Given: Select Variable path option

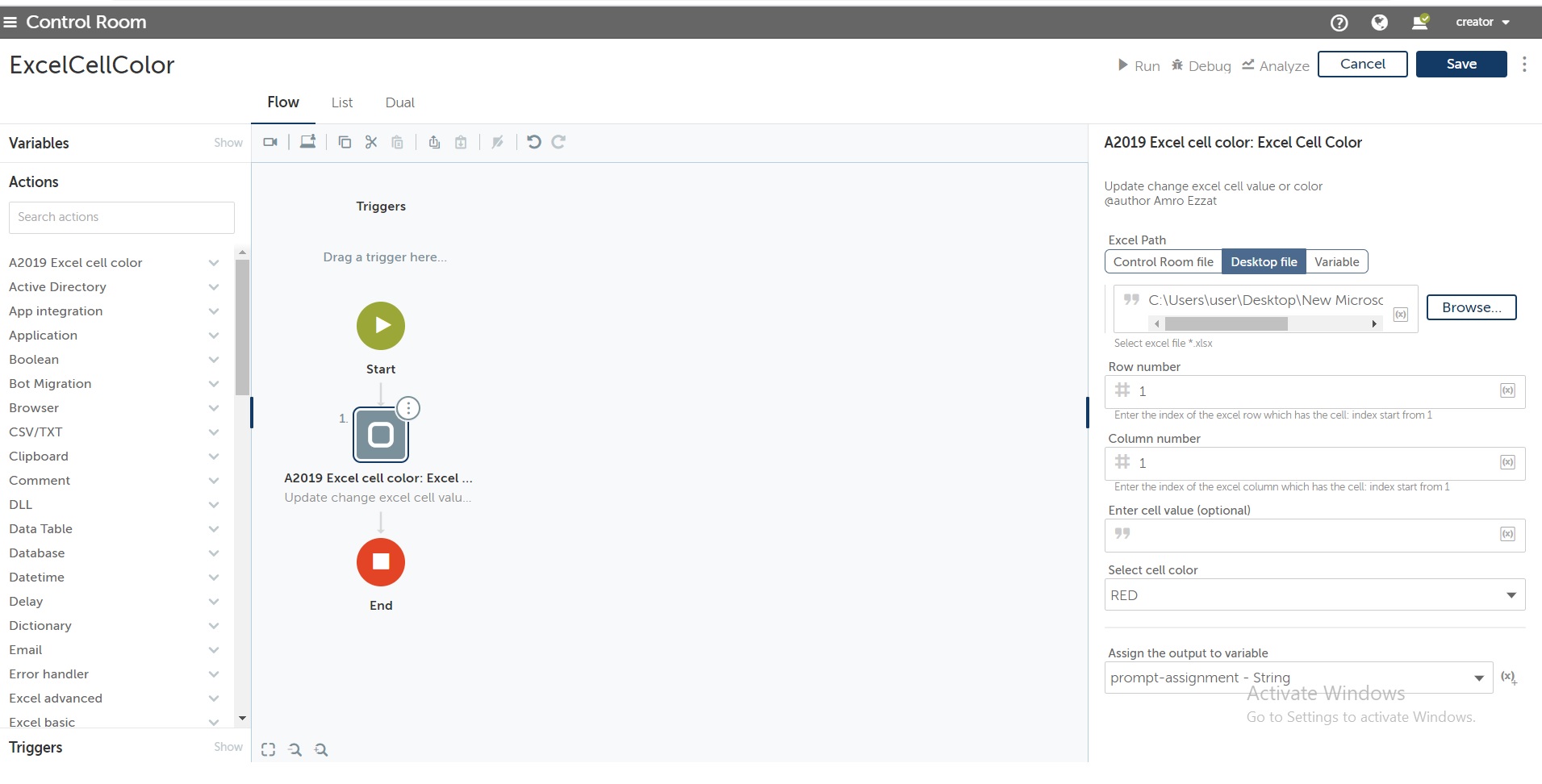Looking at the screenshot, I should pos(1336,262).
